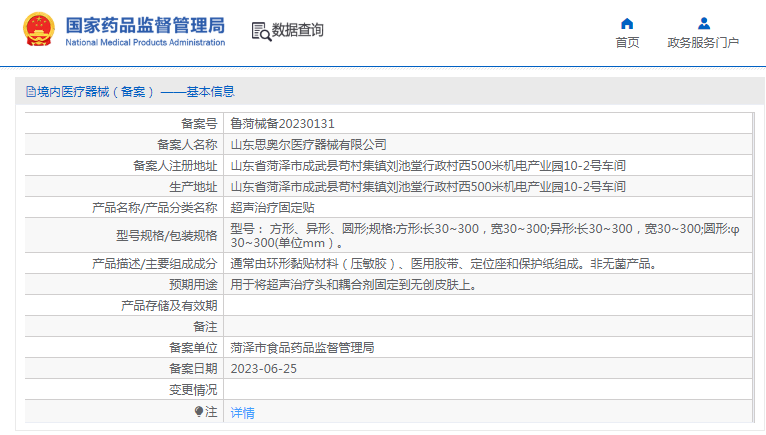Open 政务服务门户 portal link
Screen dimensions: 766x435
tap(703, 43)
